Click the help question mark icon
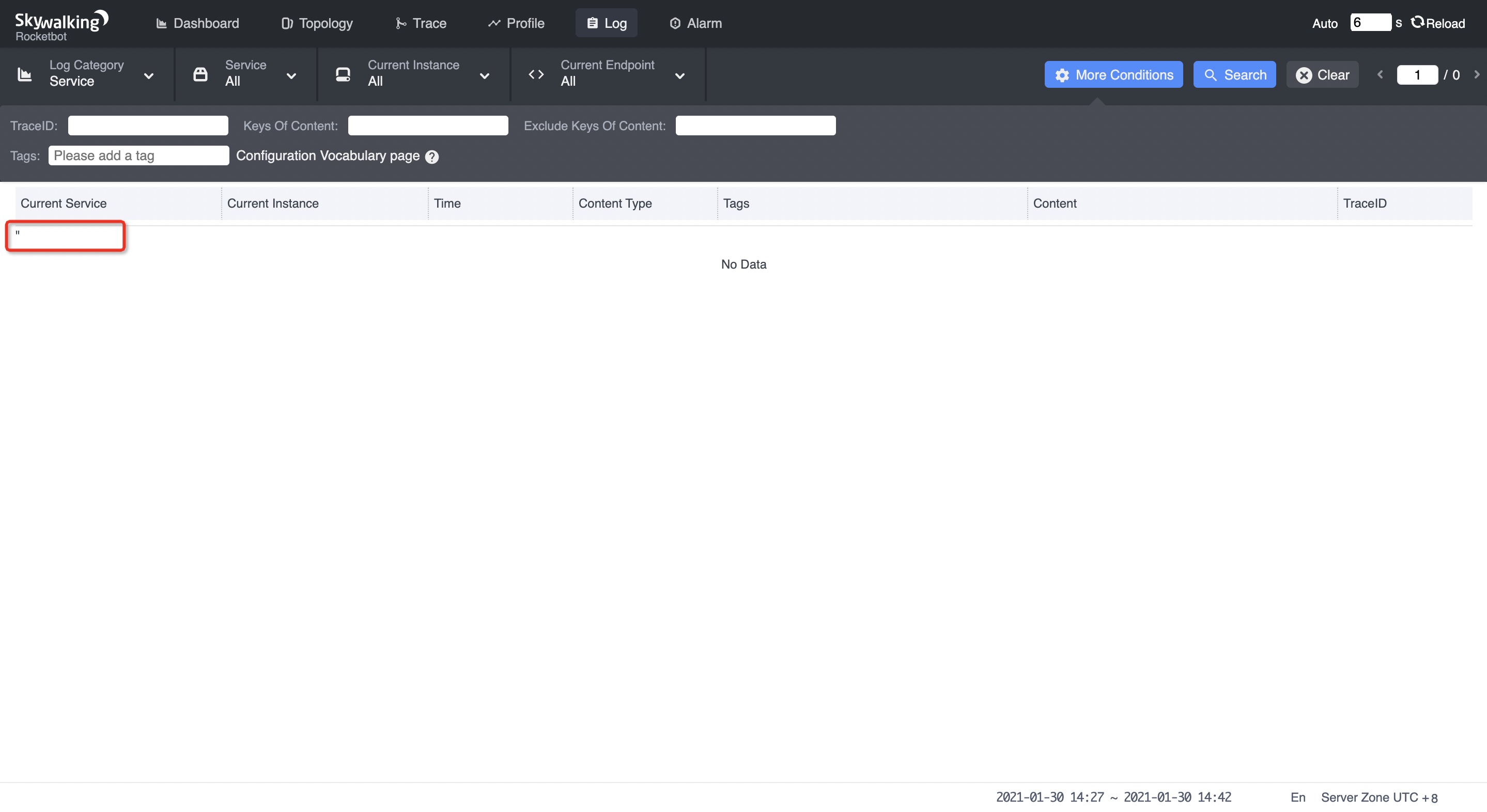 pyautogui.click(x=432, y=157)
